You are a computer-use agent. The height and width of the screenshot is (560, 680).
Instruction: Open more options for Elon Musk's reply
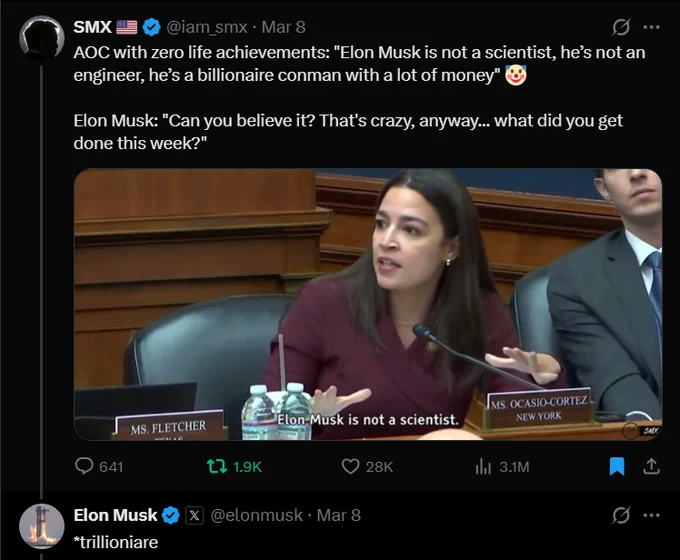[x=651, y=515]
